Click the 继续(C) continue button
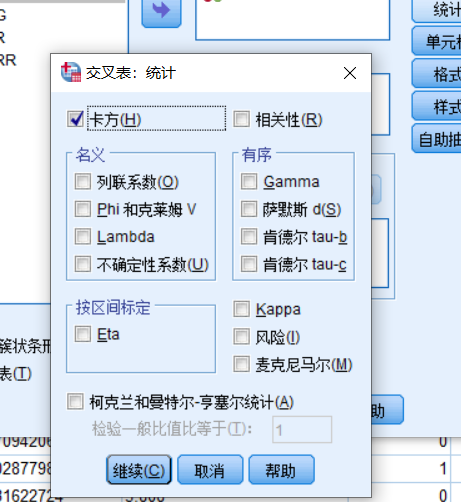The width and height of the screenshot is (461, 502). point(139,470)
